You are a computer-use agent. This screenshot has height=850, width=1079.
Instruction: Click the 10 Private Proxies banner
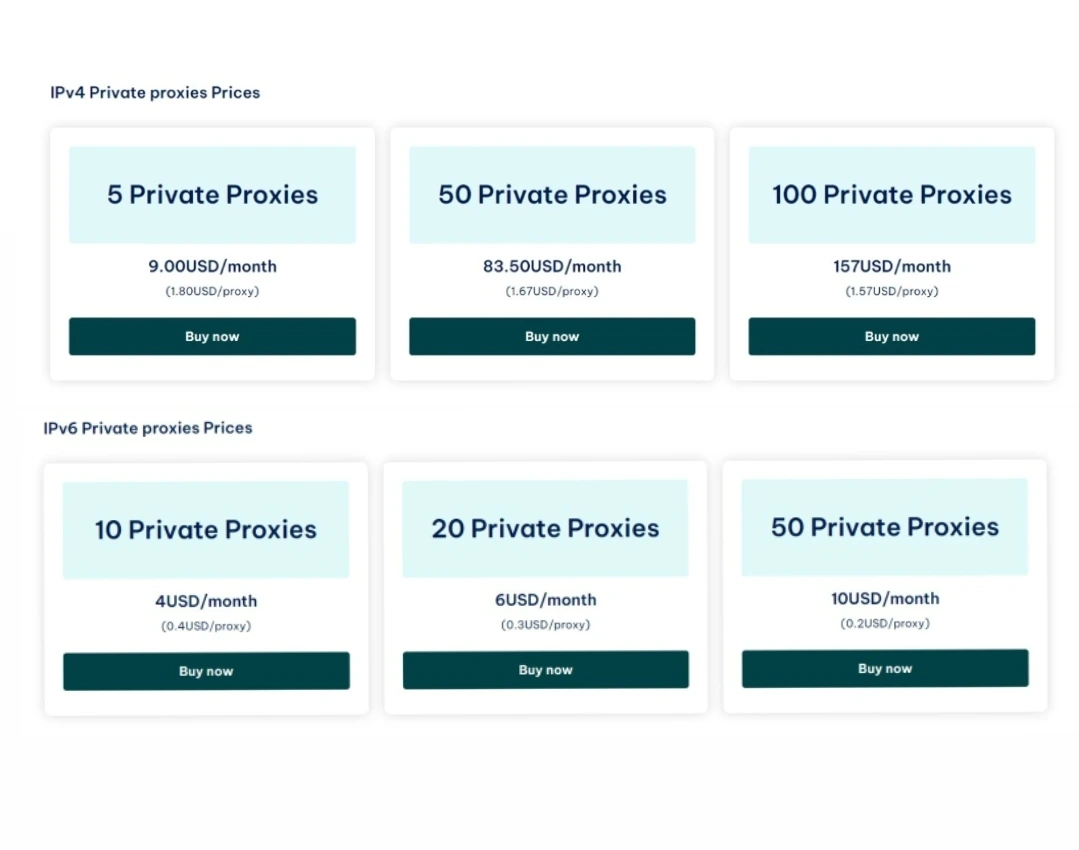tap(206, 530)
